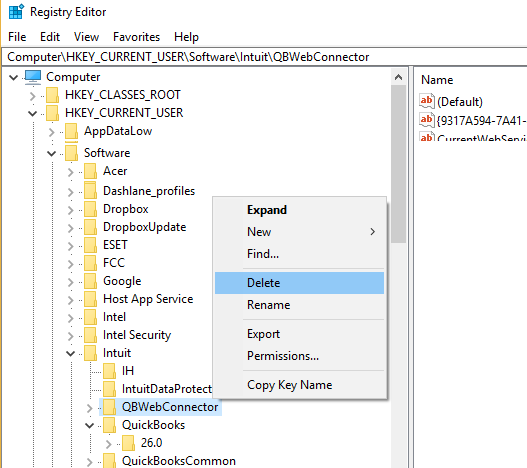
Task: Click the tree pane scrollbar thumb
Action: coord(399,164)
